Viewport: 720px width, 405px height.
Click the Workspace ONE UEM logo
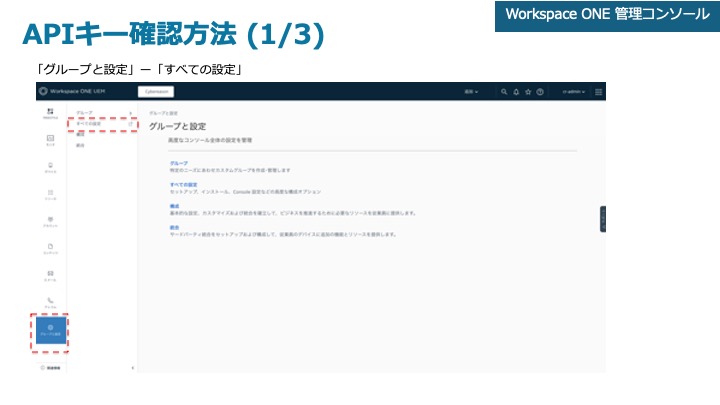pyautogui.click(x=72, y=91)
